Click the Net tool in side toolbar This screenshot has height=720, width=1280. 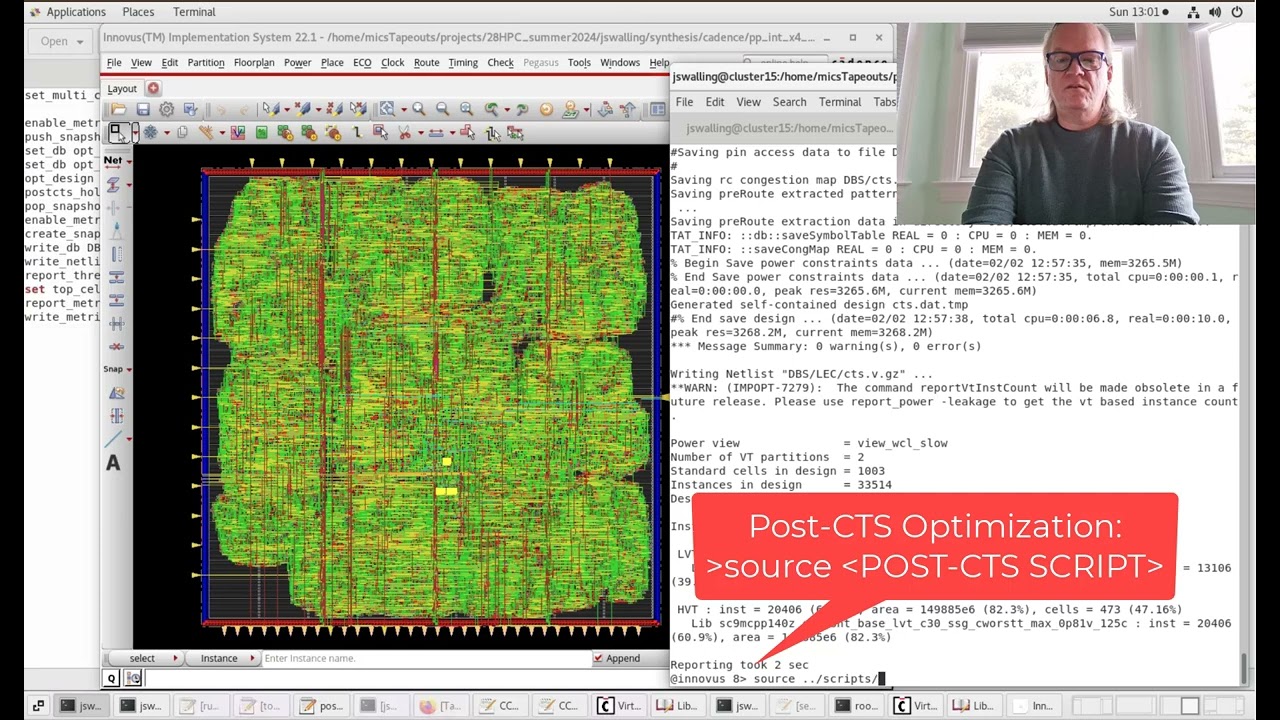[113, 160]
